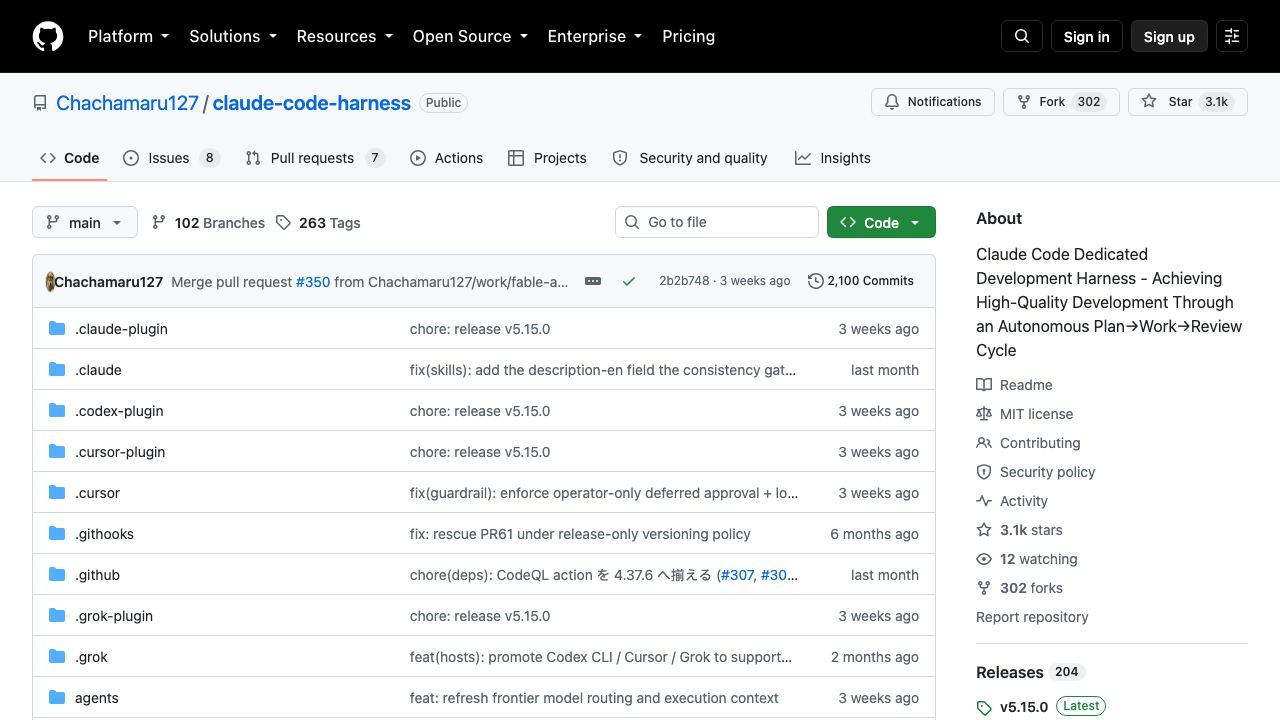1280x720 pixels.
Task: Expand the Platform menu
Action: (x=128, y=36)
